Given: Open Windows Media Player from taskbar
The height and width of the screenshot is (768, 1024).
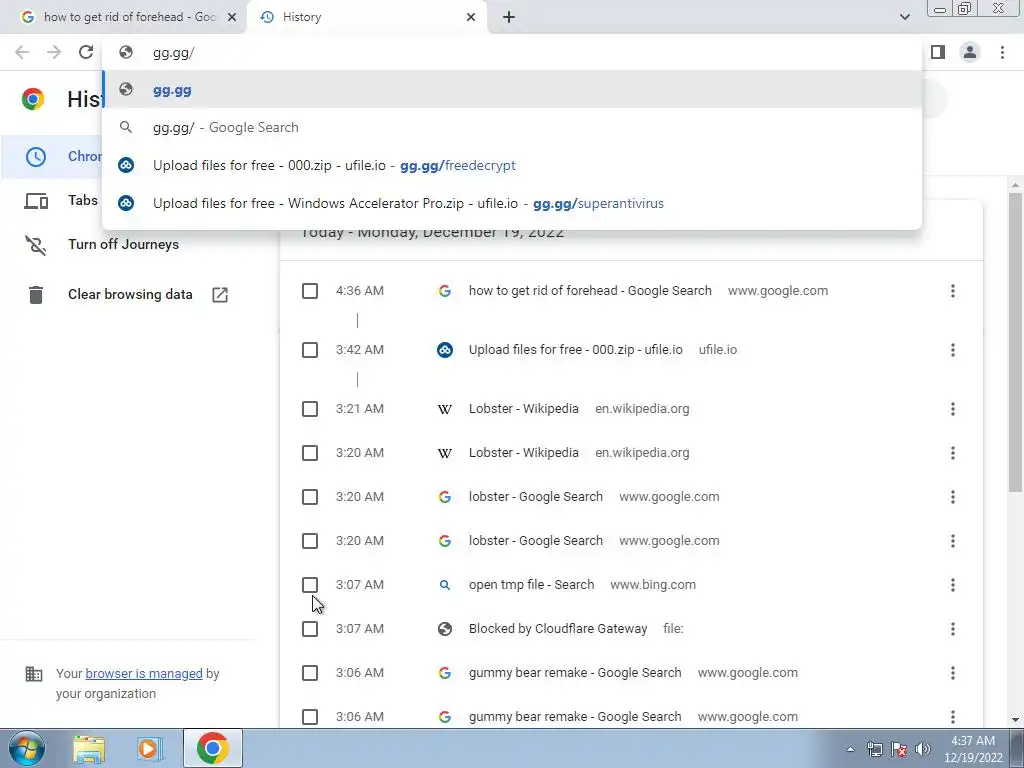Looking at the screenshot, I should (150, 748).
